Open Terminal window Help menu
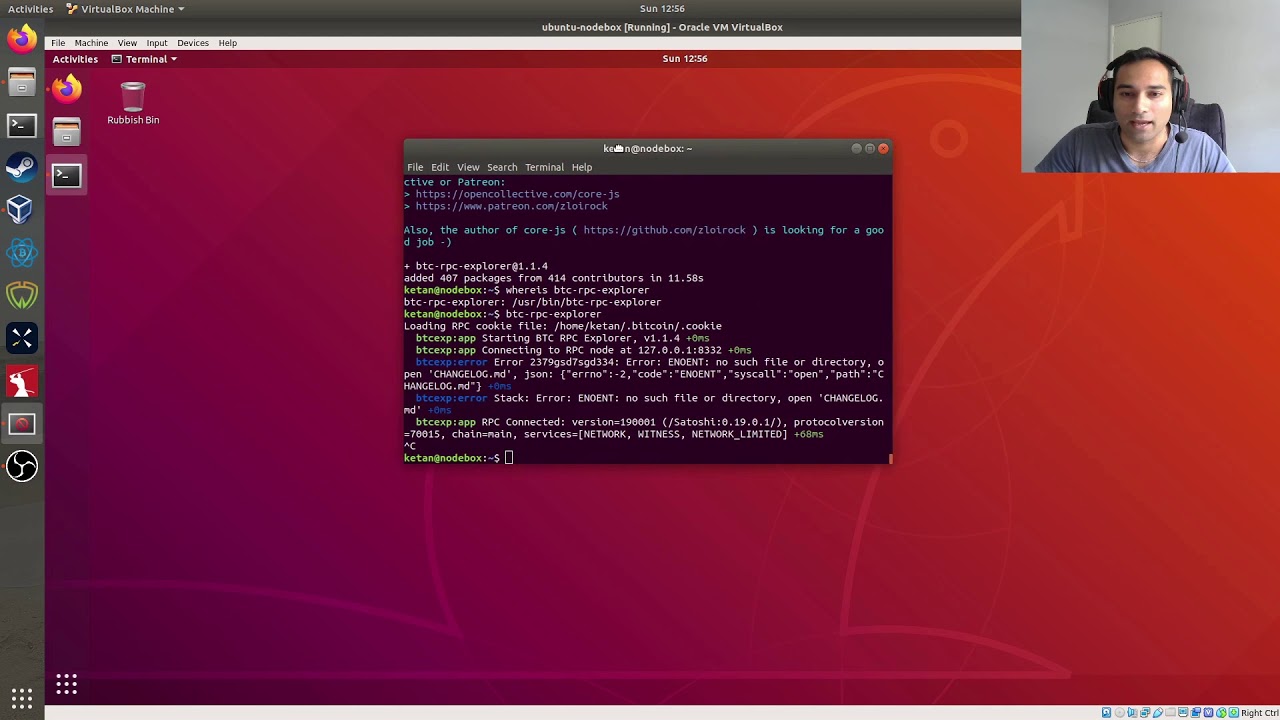The height and width of the screenshot is (720, 1280). click(582, 167)
